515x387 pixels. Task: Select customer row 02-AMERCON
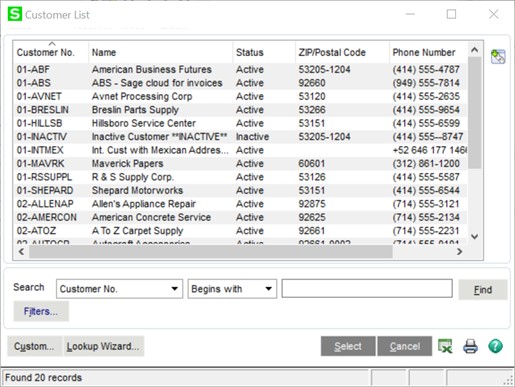240,217
